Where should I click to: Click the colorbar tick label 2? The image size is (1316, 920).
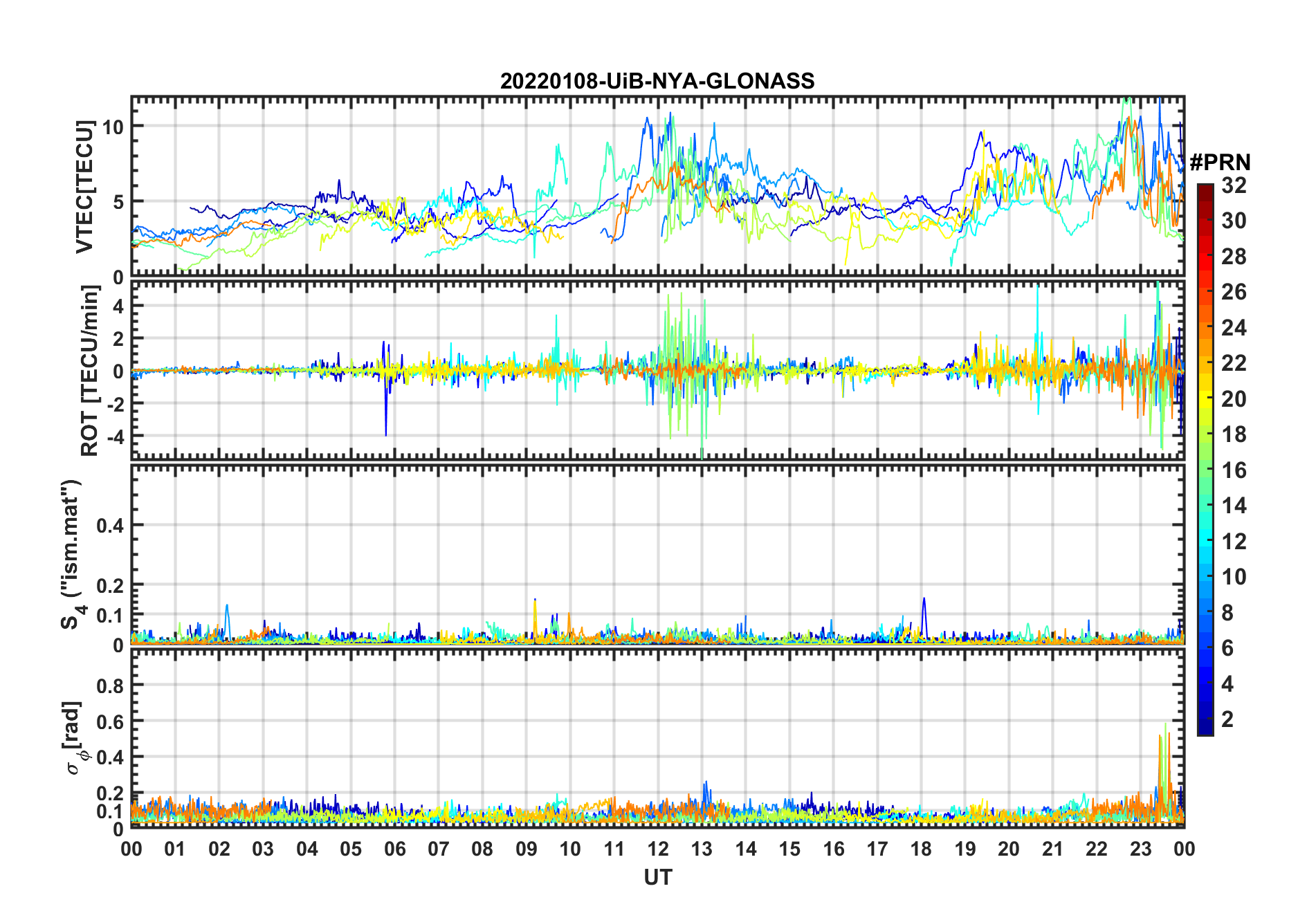[x=1227, y=719]
